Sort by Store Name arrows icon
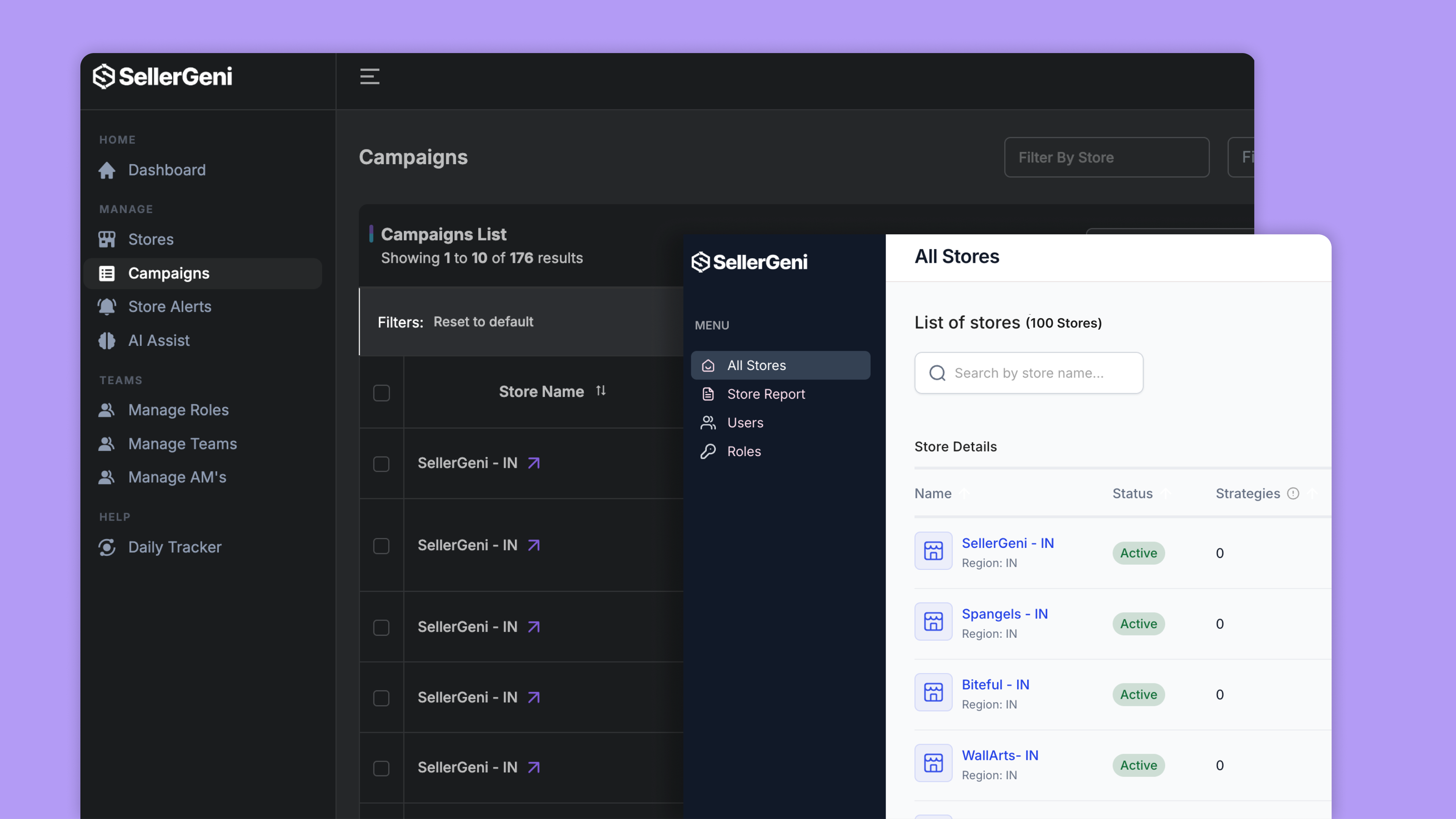This screenshot has height=819, width=1456. pos(601,391)
